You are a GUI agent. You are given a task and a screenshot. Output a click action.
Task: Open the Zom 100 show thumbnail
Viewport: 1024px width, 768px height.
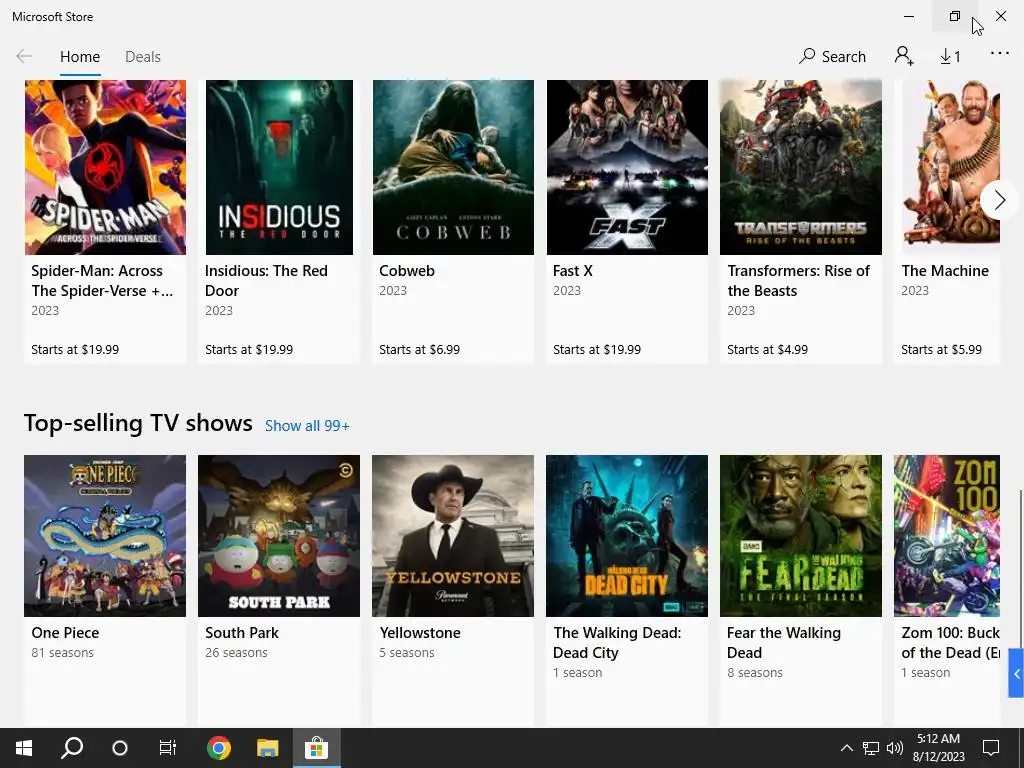[x=947, y=536]
